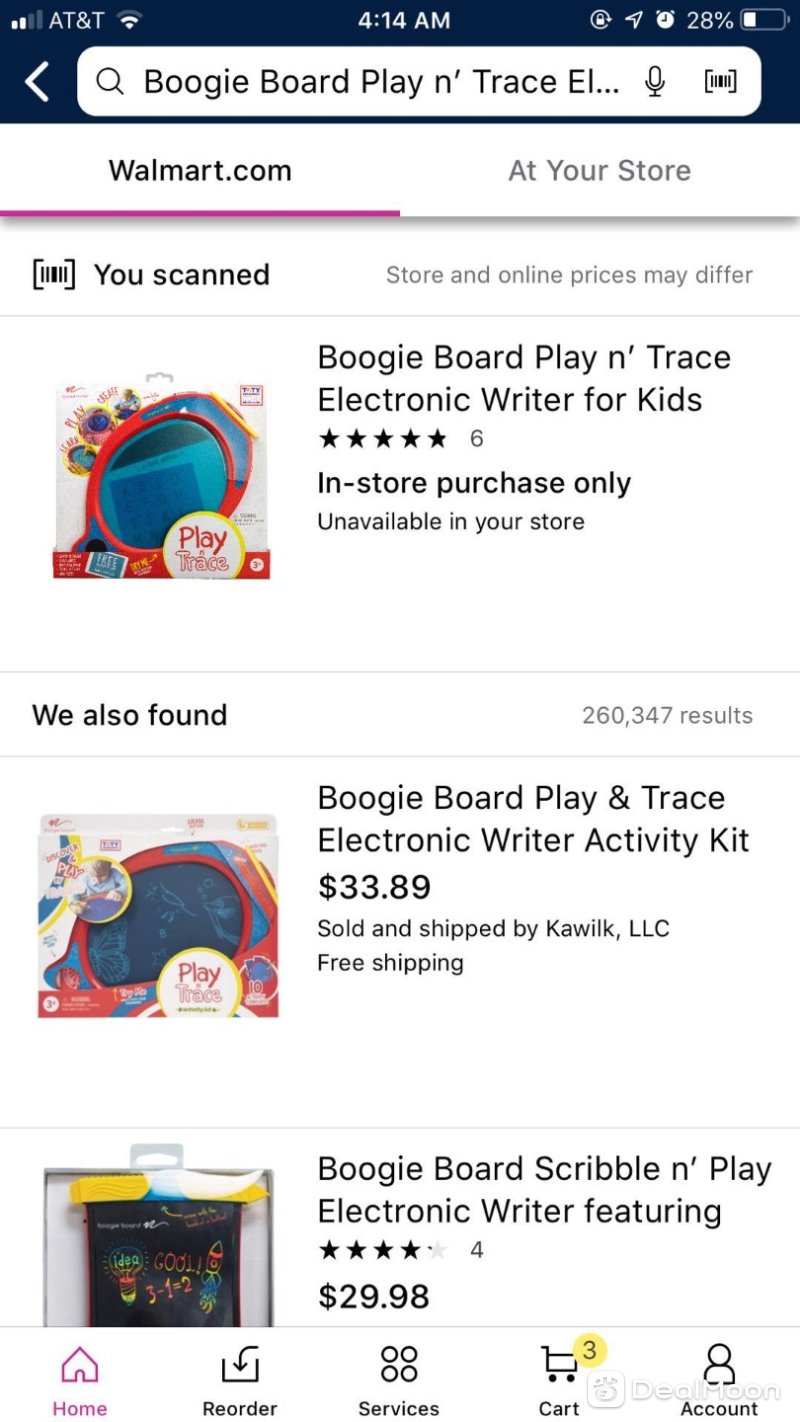
Task: Select the Walmart.com tab
Action: tap(200, 171)
